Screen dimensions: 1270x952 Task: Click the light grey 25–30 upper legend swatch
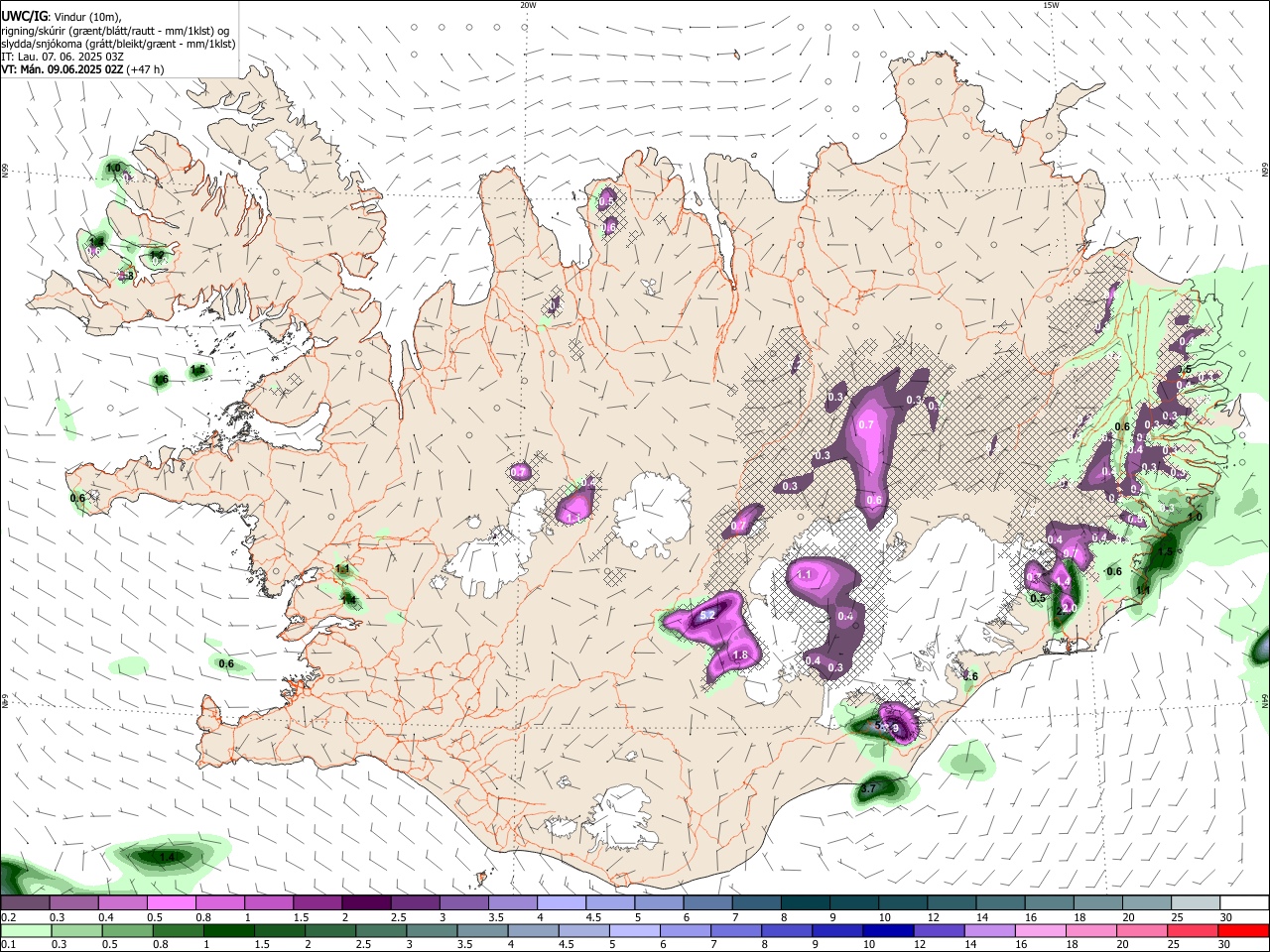coord(1194,902)
